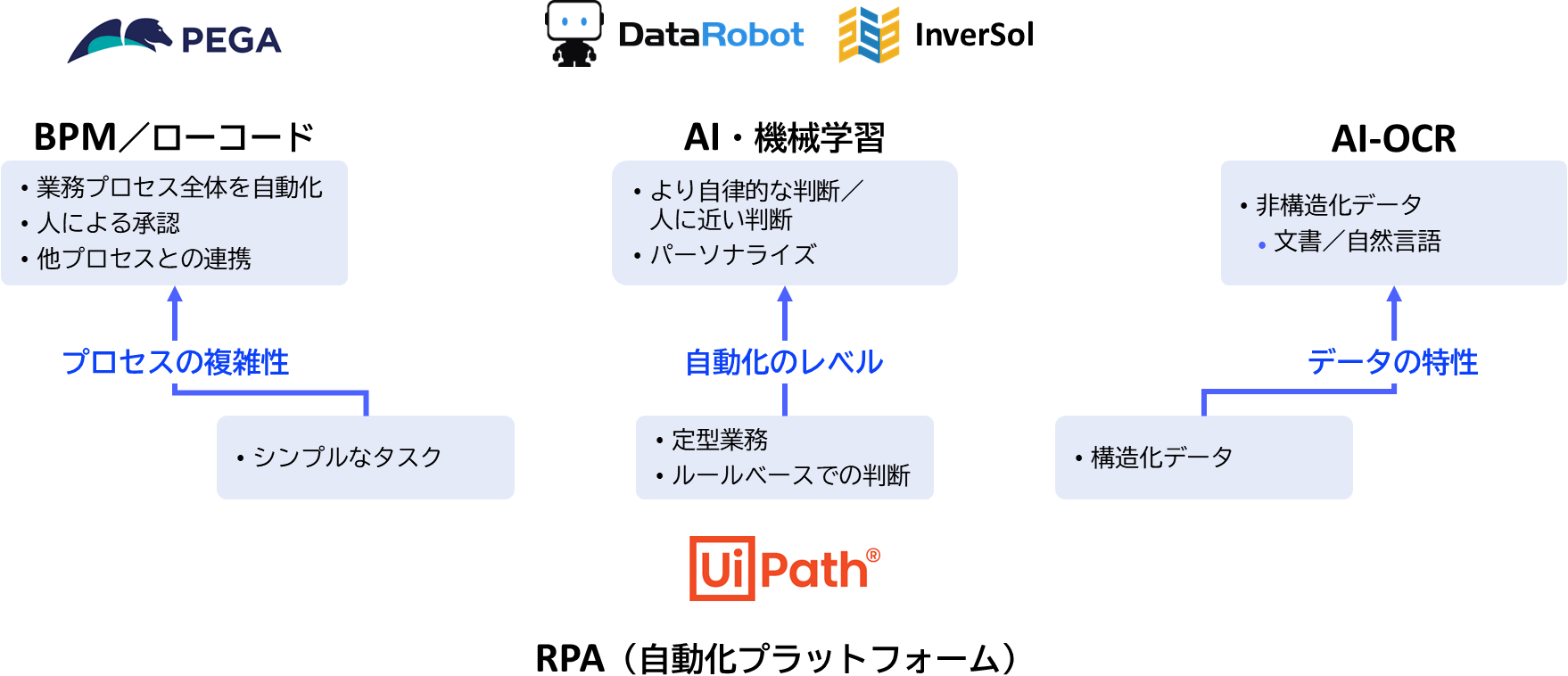The width and height of the screenshot is (1568, 676).
Task: Click the arrow pointing up to BPM box
Action: point(175,310)
